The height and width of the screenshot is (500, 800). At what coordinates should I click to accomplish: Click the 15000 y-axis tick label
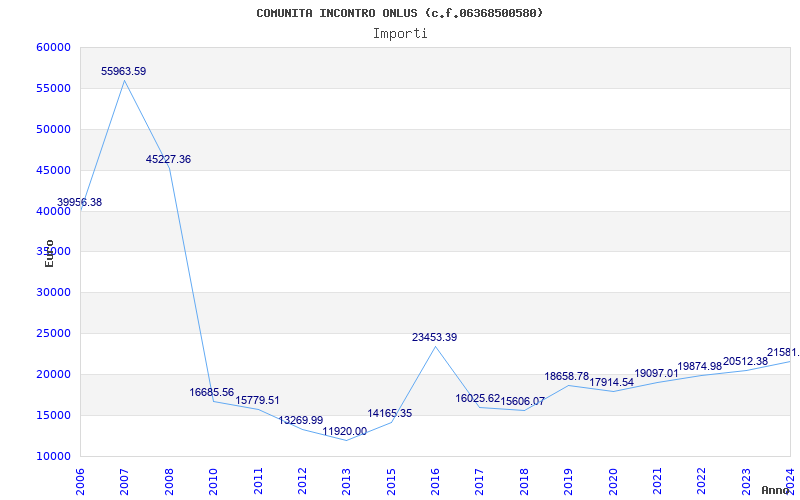click(x=53, y=415)
